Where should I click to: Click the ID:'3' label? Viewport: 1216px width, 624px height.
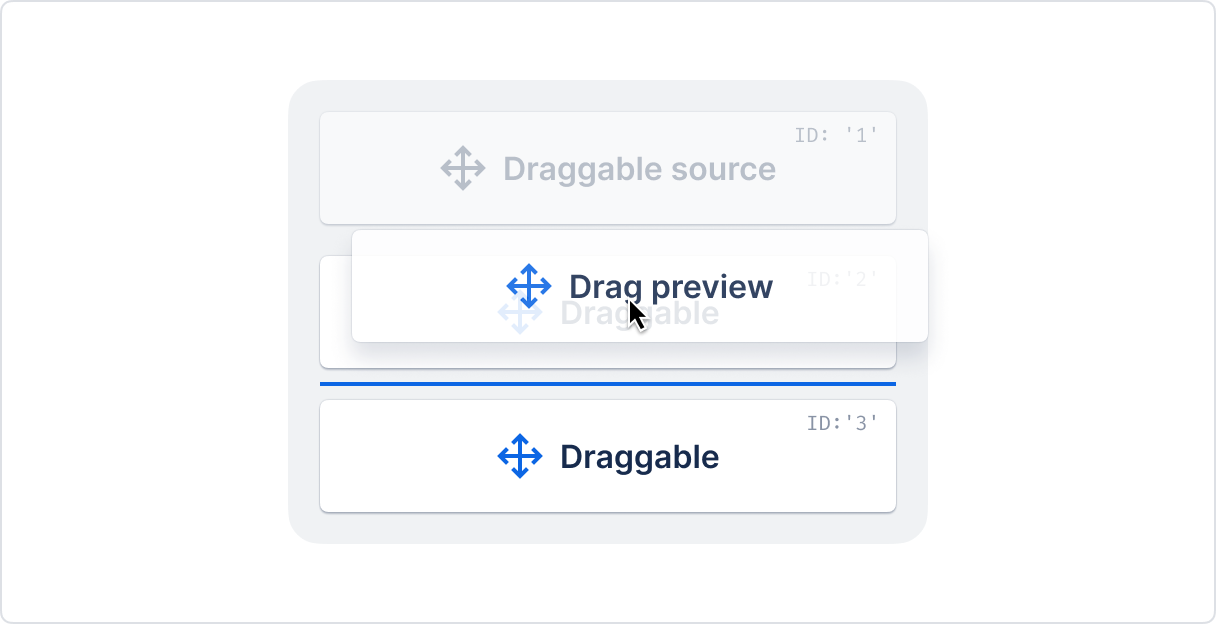click(x=842, y=423)
